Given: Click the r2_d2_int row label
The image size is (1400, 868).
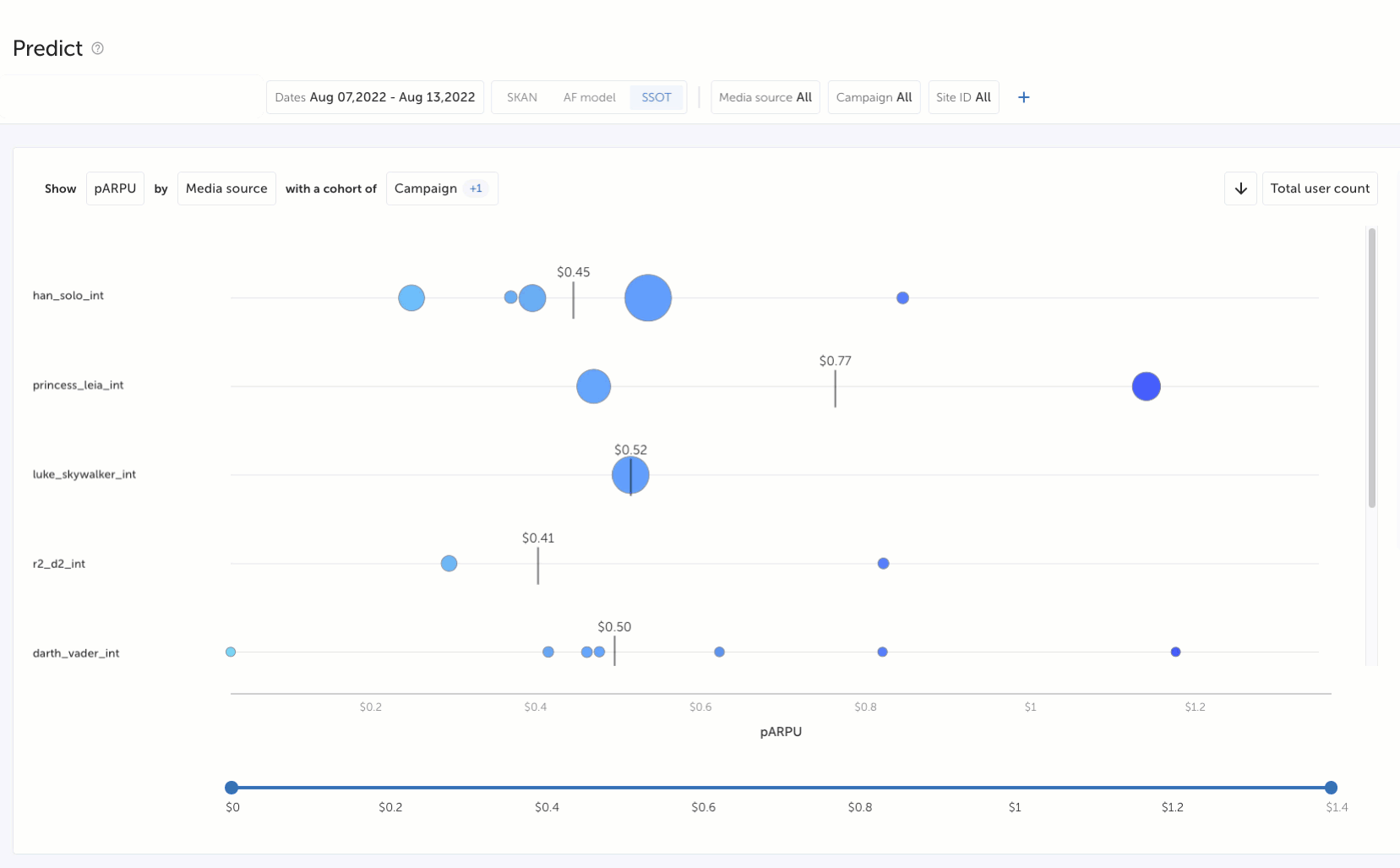Looking at the screenshot, I should 59,564.
